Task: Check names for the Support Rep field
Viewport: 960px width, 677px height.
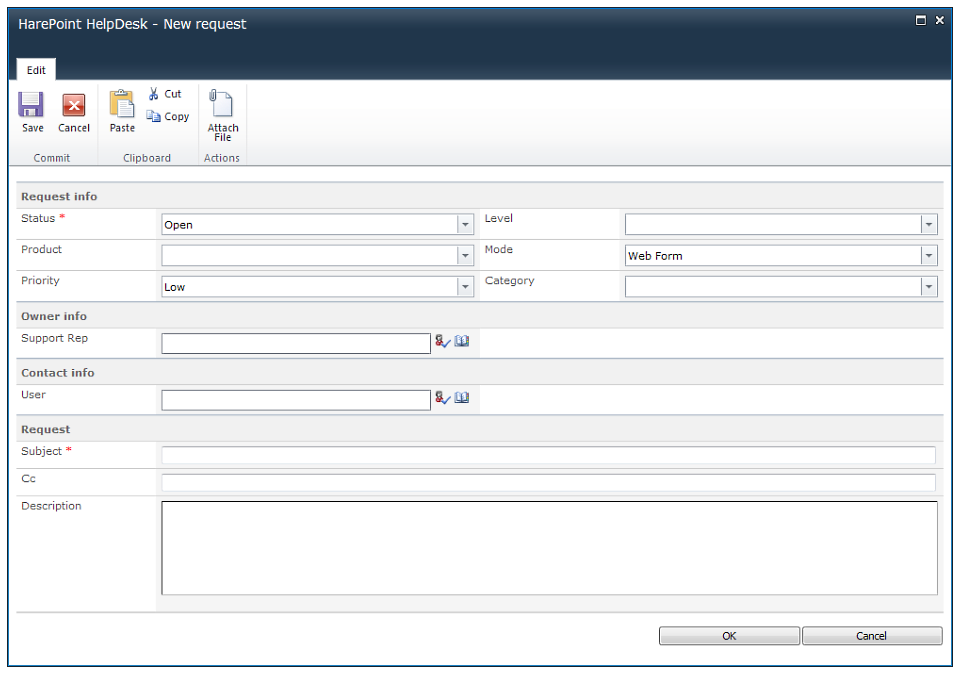Action: click(x=443, y=342)
